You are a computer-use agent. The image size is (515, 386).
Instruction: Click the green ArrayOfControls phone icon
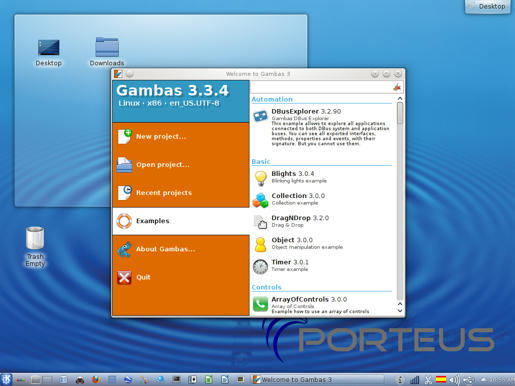(260, 304)
